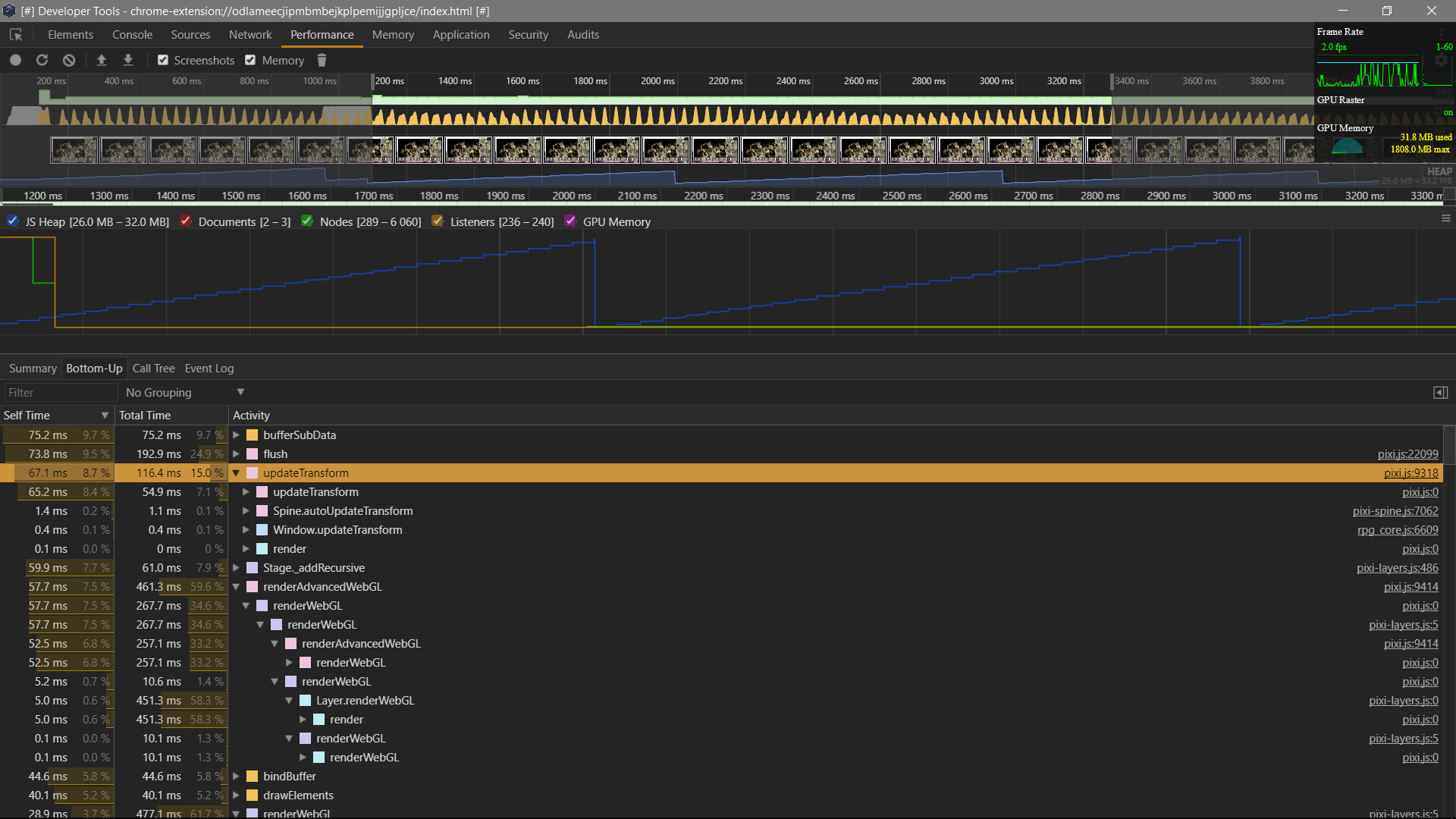
Task: Open the No Grouping dropdown
Action: 184,393
